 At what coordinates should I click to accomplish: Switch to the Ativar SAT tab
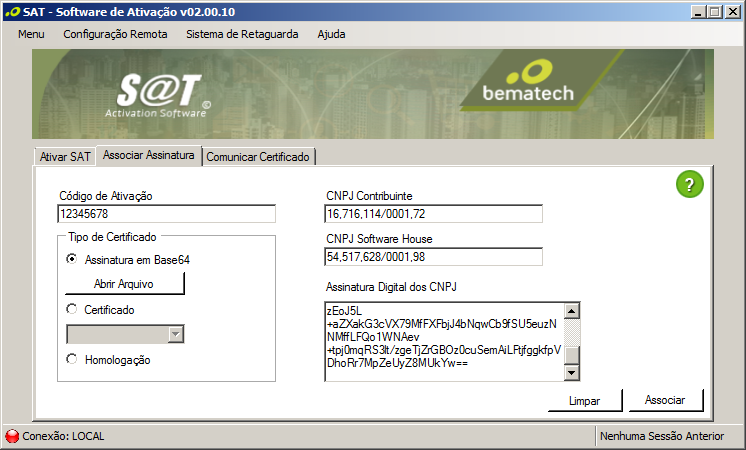pos(65,157)
